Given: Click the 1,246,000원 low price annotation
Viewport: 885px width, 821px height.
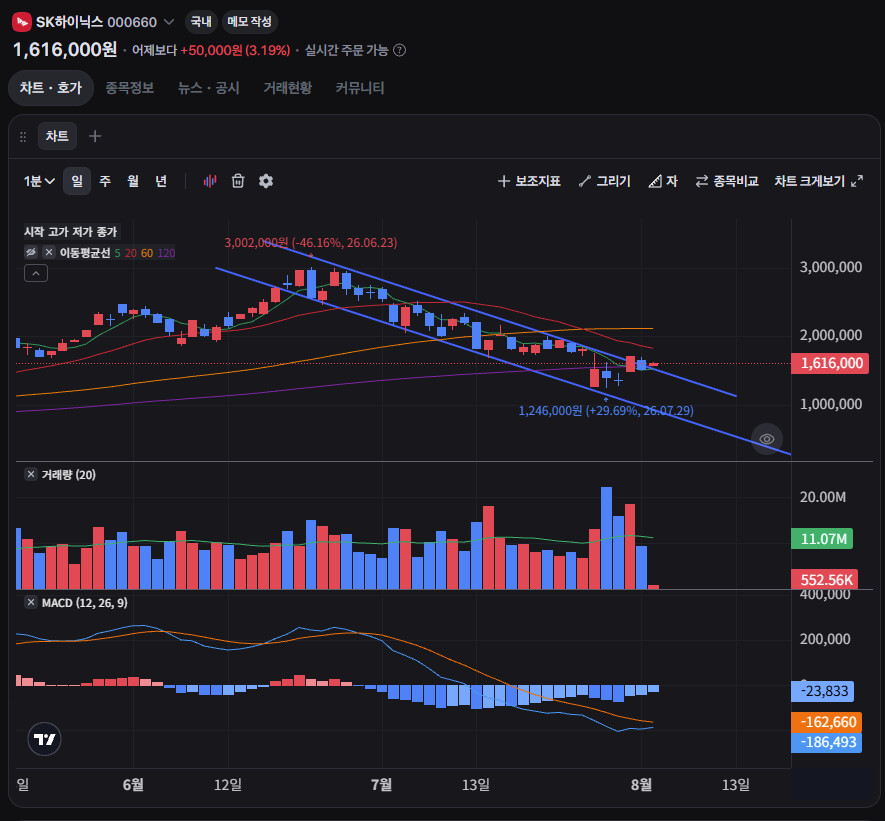Looking at the screenshot, I should click(606, 410).
